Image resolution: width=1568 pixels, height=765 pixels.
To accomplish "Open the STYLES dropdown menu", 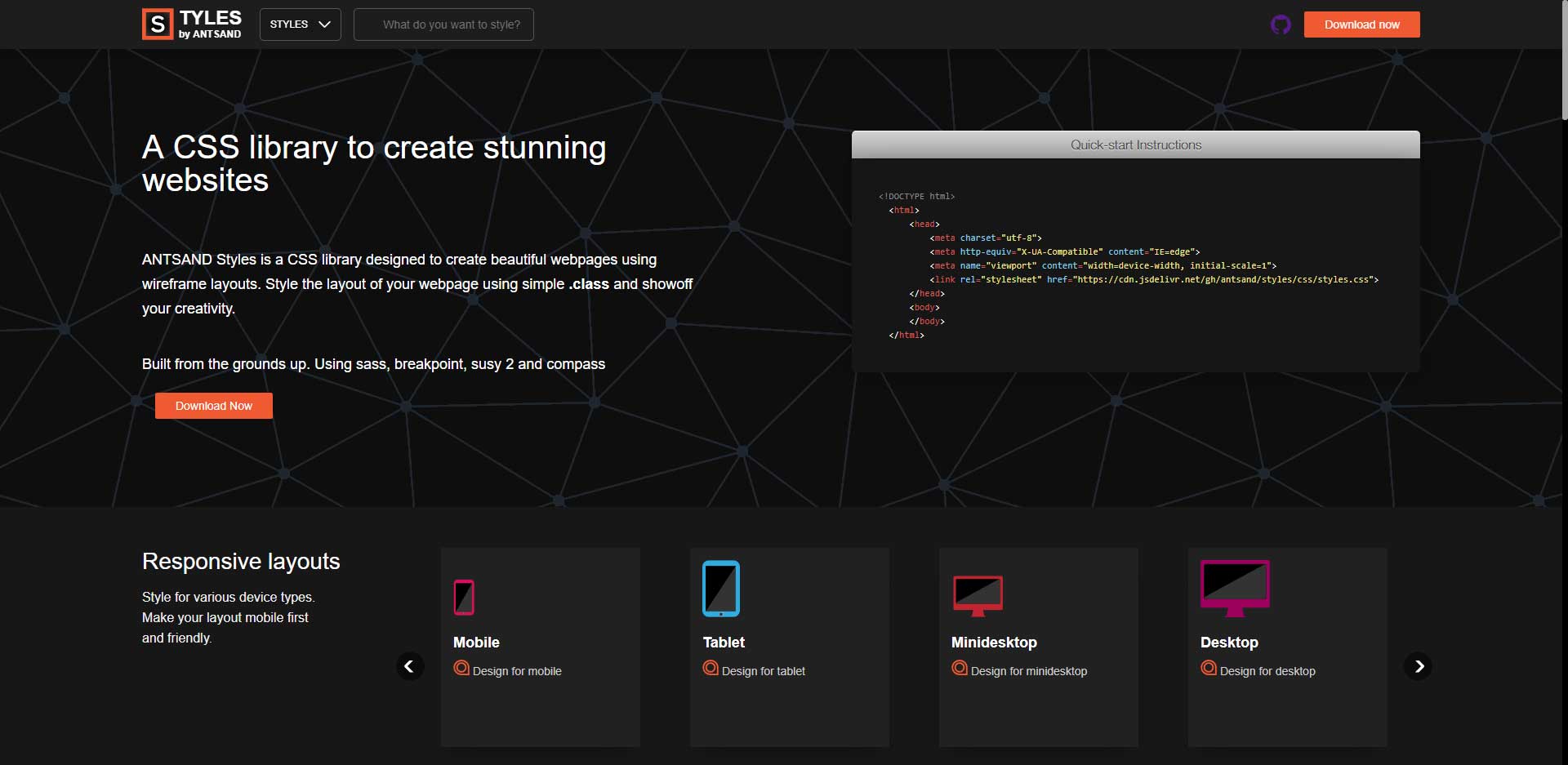I will tap(299, 24).
